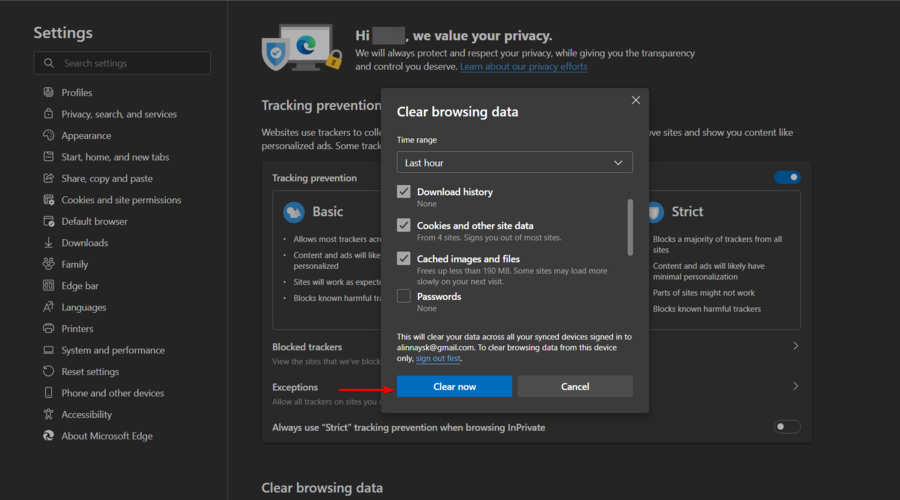Select the Strict tracking prevention card
Screen dimensions: 900x500
[x=724, y=259]
